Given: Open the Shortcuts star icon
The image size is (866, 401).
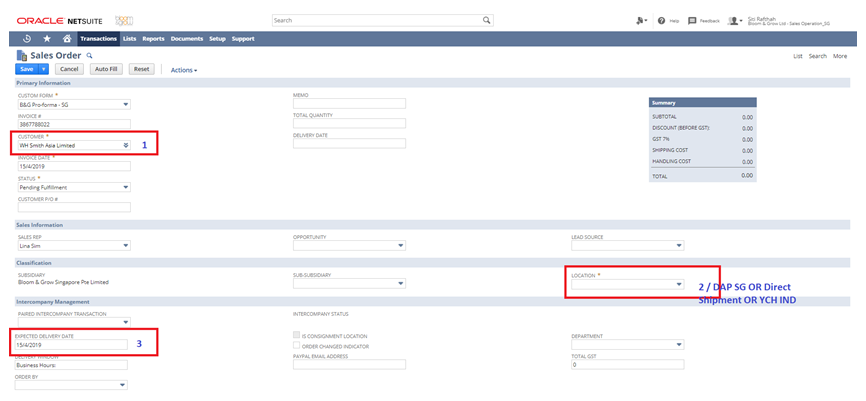Looking at the screenshot, I should tap(47, 39).
